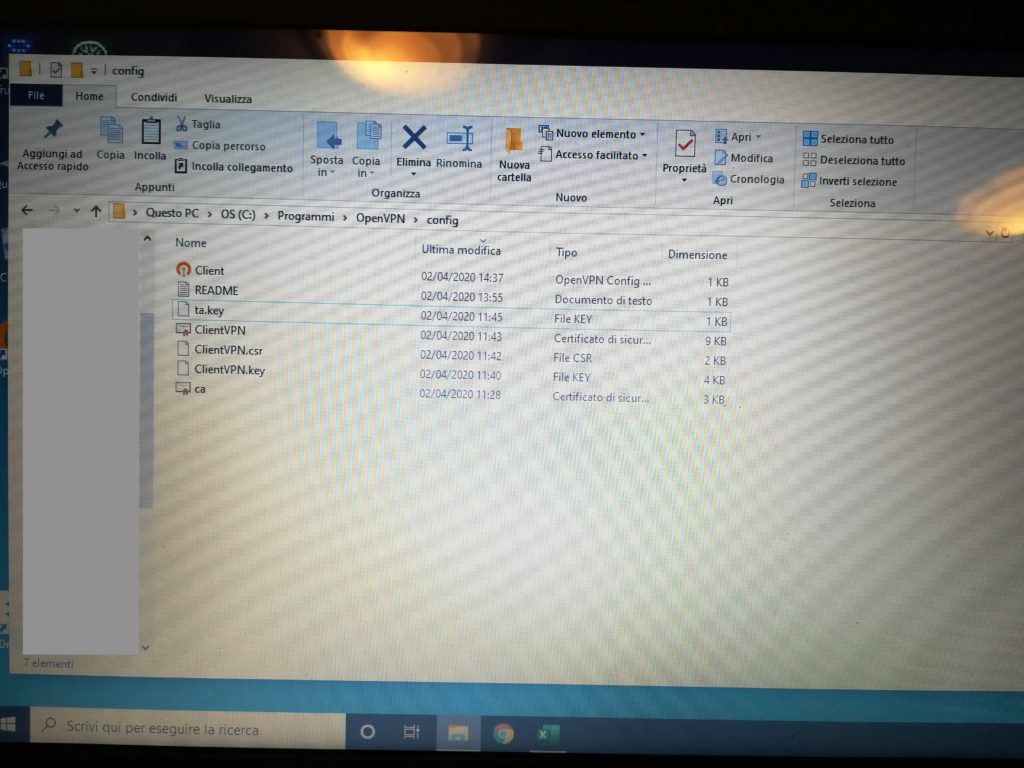Click the OpenVPN breadcrumb in the address bar

380,218
